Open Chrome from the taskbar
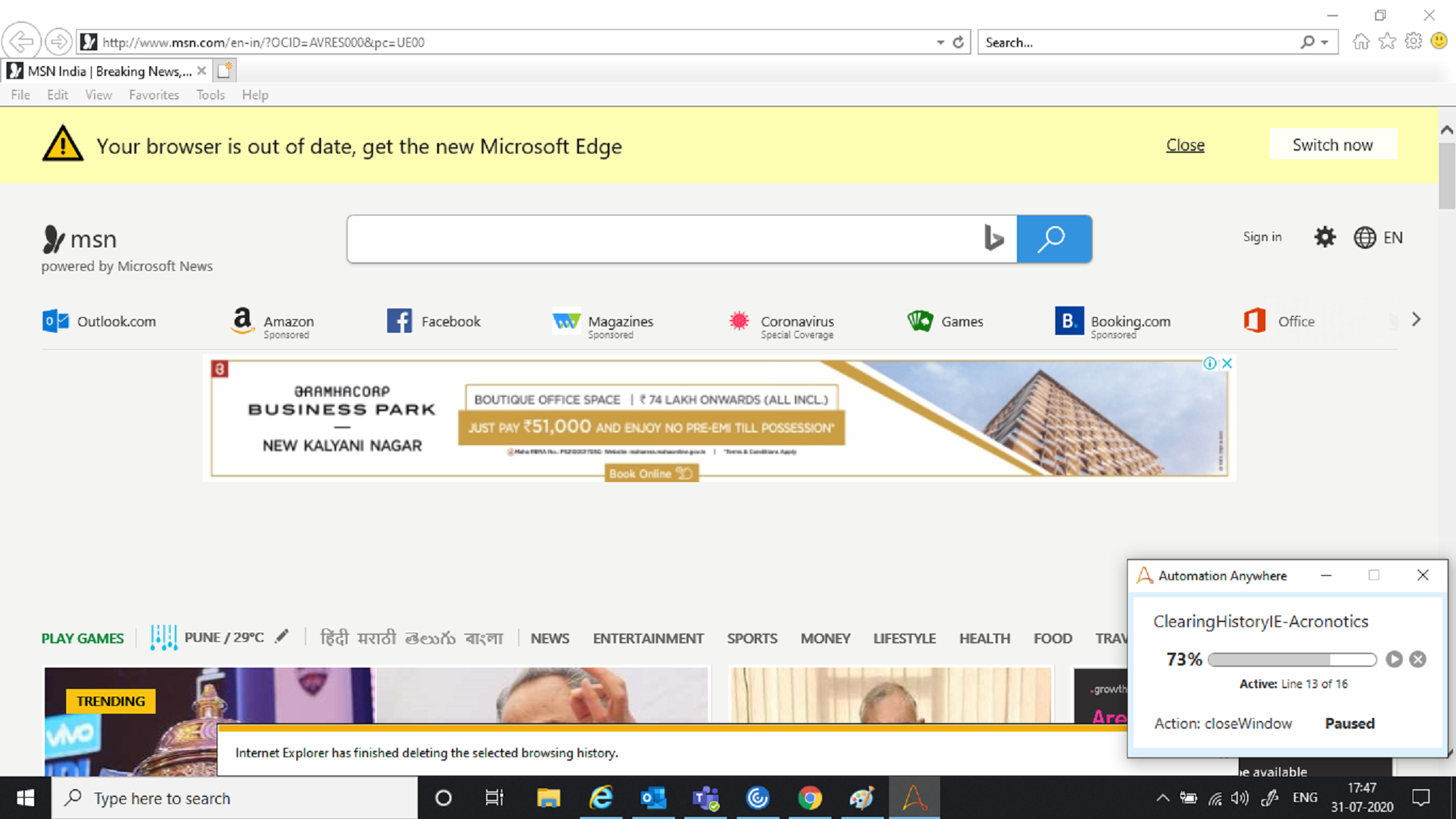 tap(809, 798)
